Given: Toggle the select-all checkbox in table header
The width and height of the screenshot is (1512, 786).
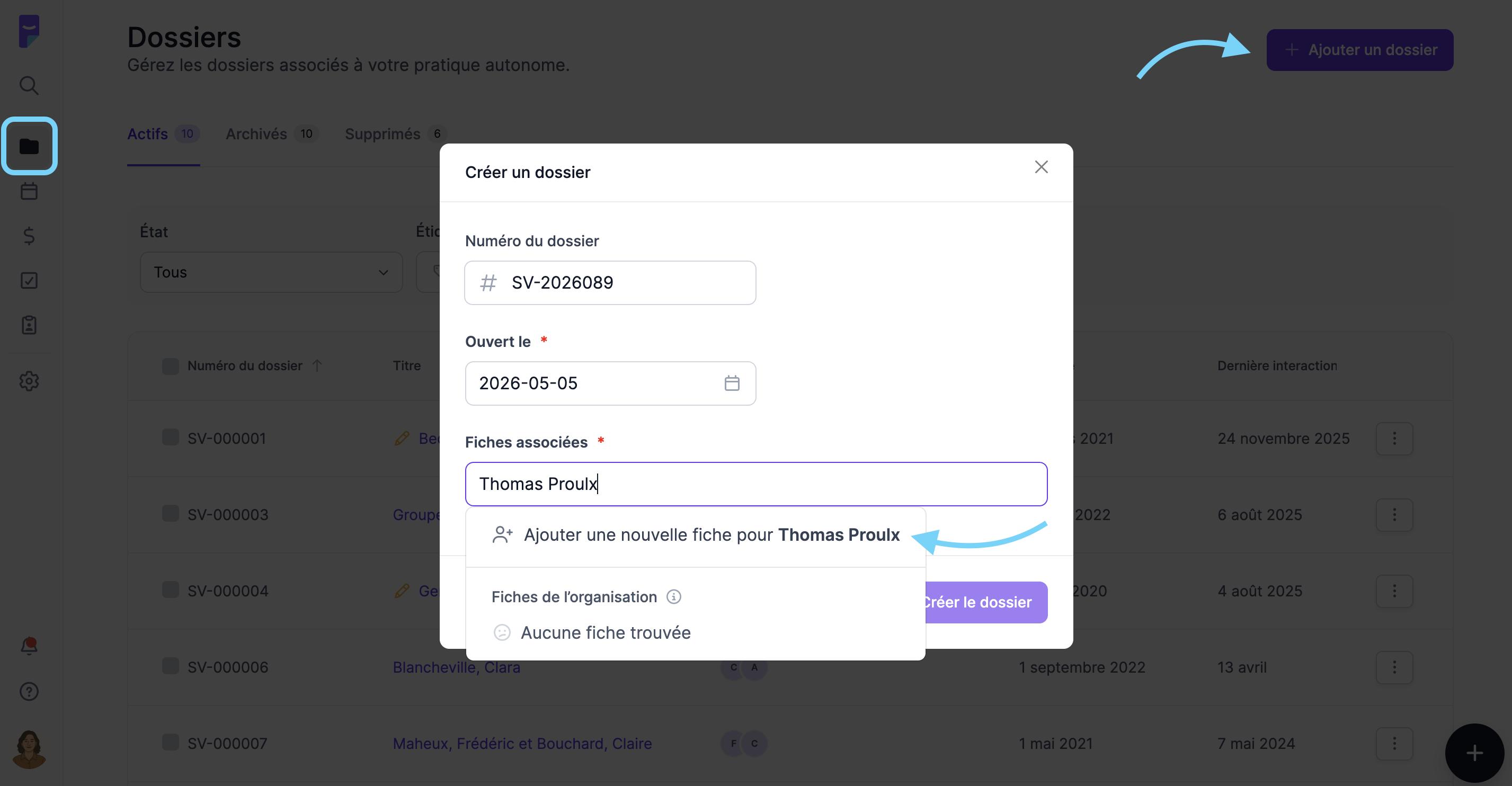Looking at the screenshot, I should coord(170,365).
